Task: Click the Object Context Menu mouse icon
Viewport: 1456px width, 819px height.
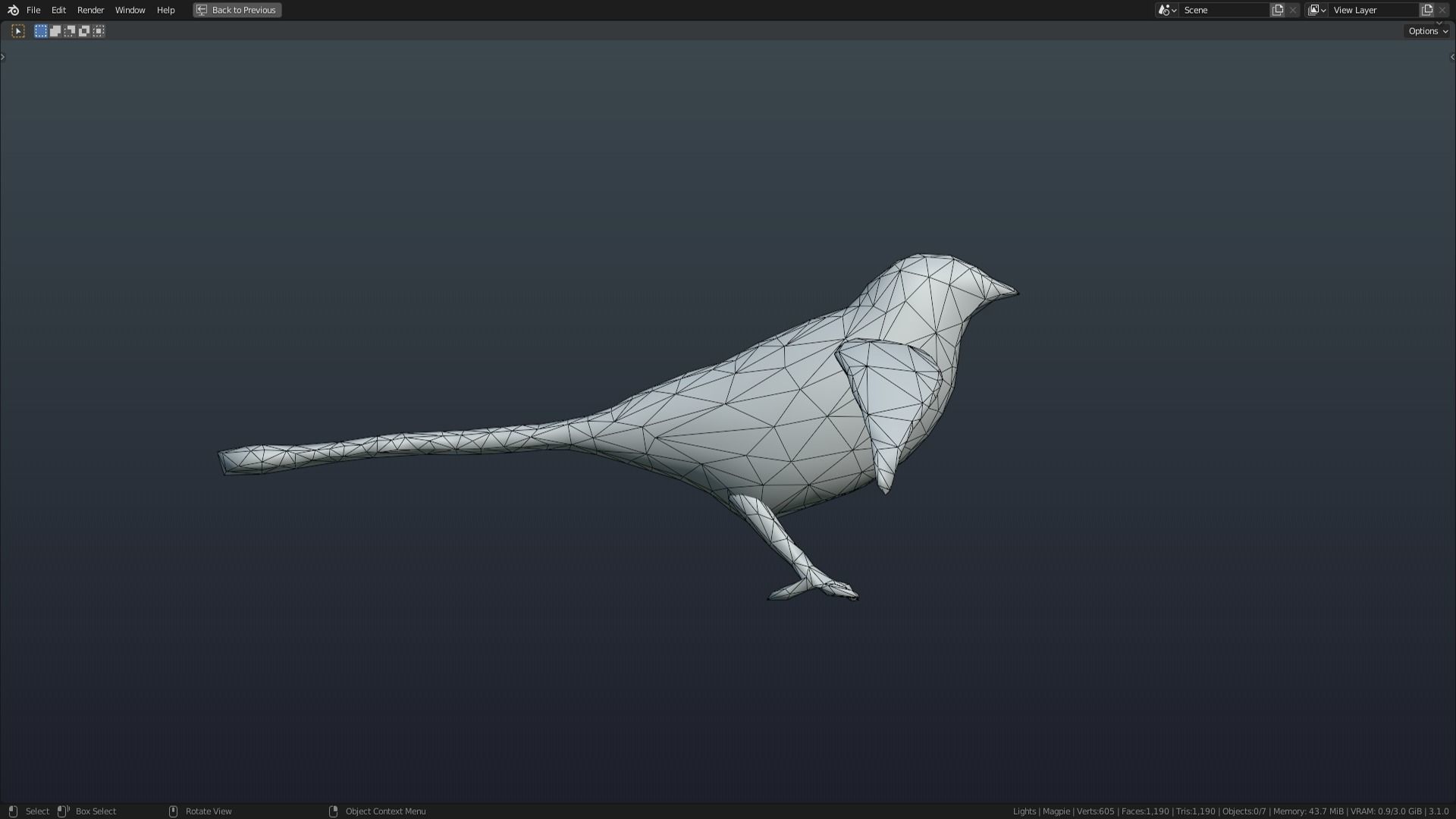Action: tap(333, 811)
